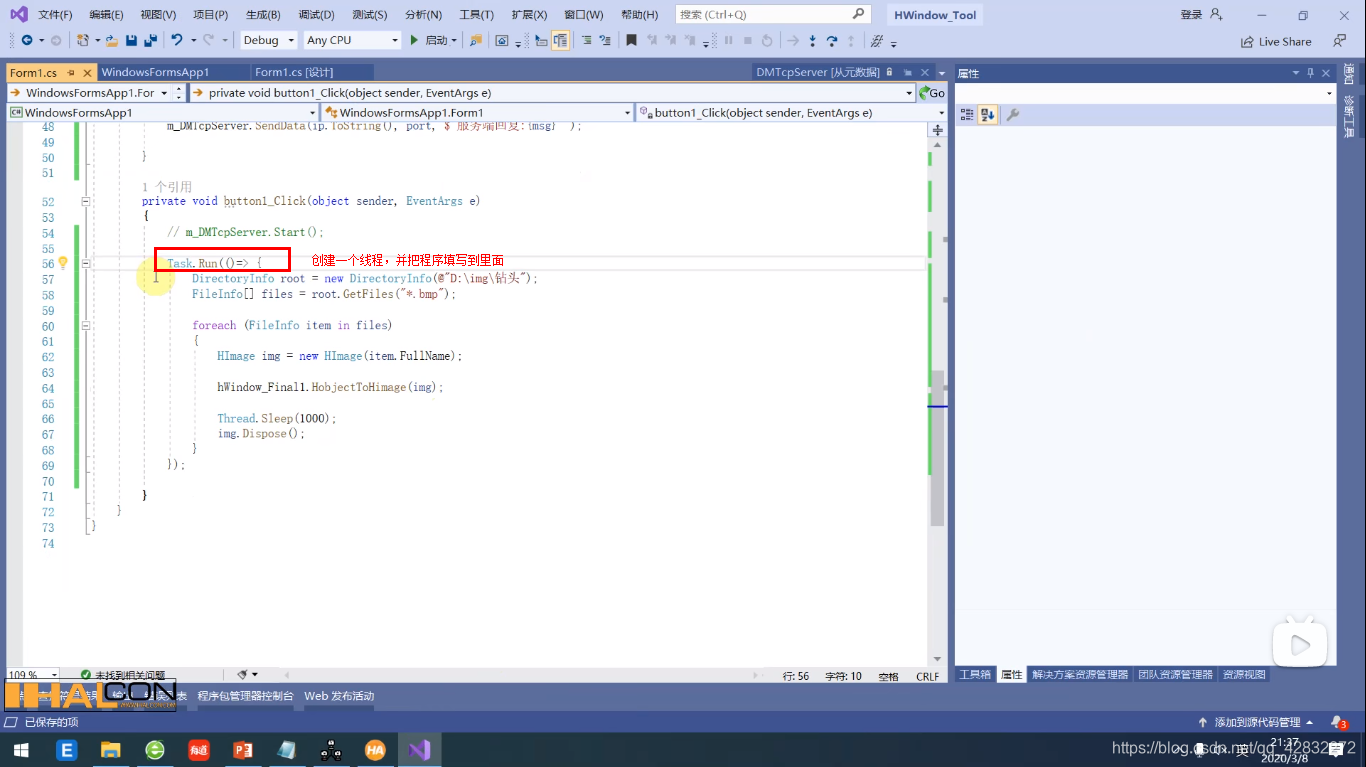Open the 工具箱 tab
This screenshot has height=767, width=1366.
tap(974, 675)
